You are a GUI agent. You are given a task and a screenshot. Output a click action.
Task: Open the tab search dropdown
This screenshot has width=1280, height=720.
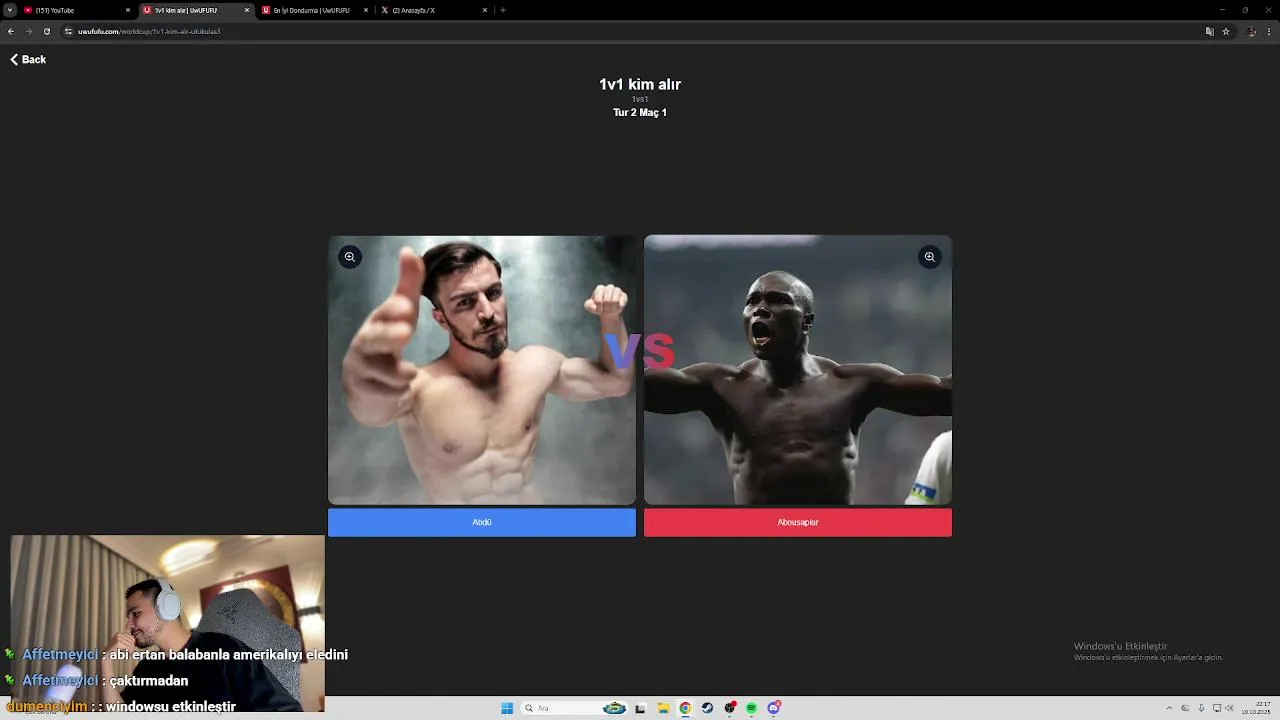[10, 10]
